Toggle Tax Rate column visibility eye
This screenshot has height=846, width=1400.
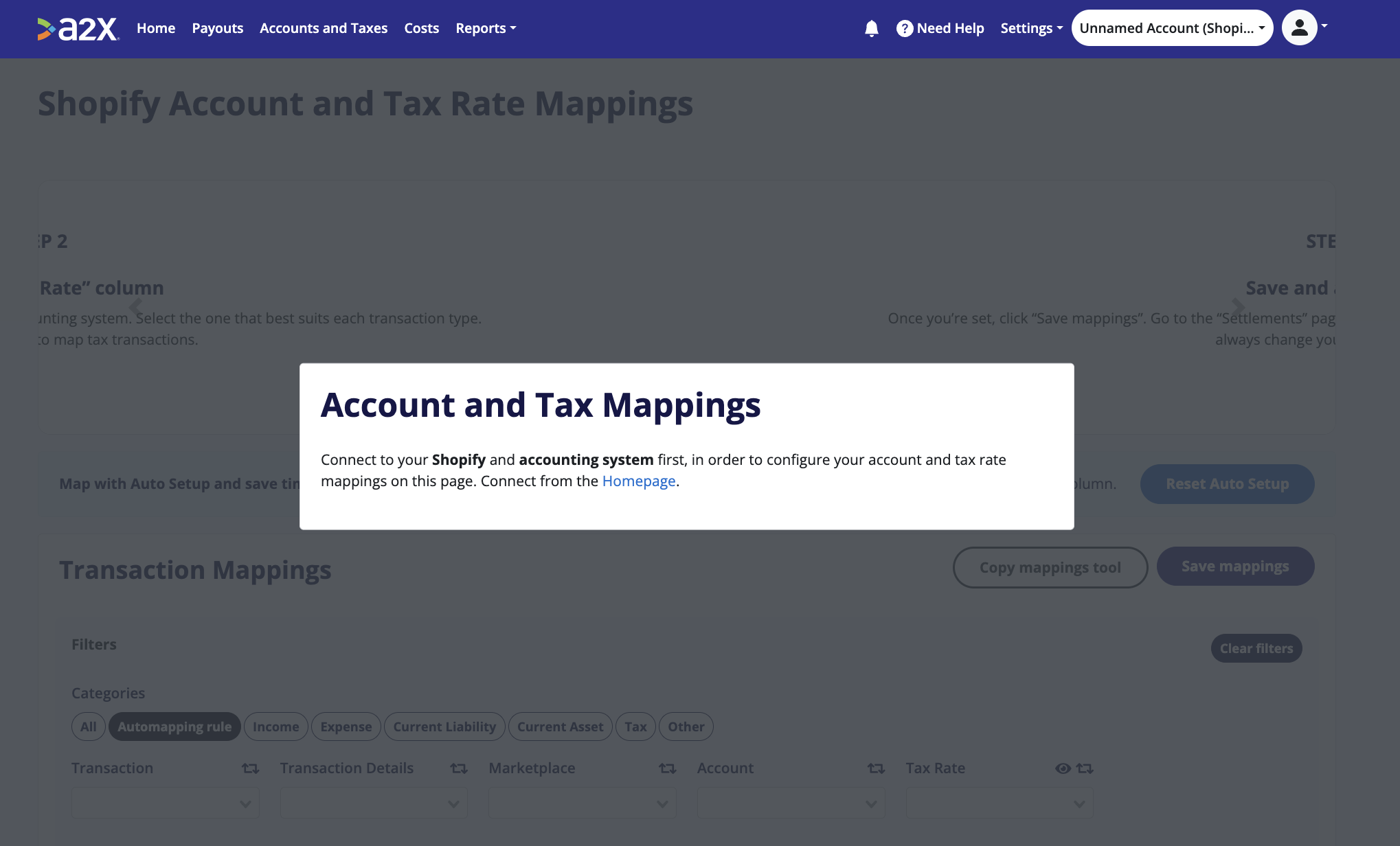1063,768
